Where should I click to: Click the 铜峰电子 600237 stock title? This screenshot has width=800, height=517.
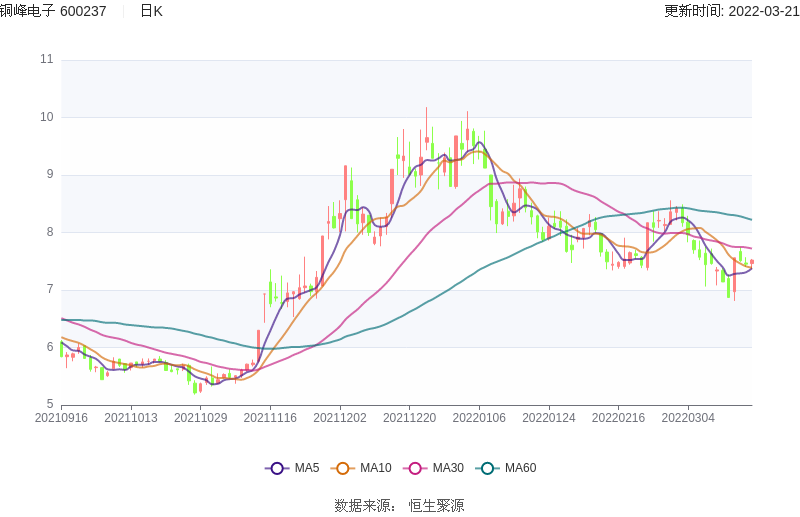(x=54, y=11)
